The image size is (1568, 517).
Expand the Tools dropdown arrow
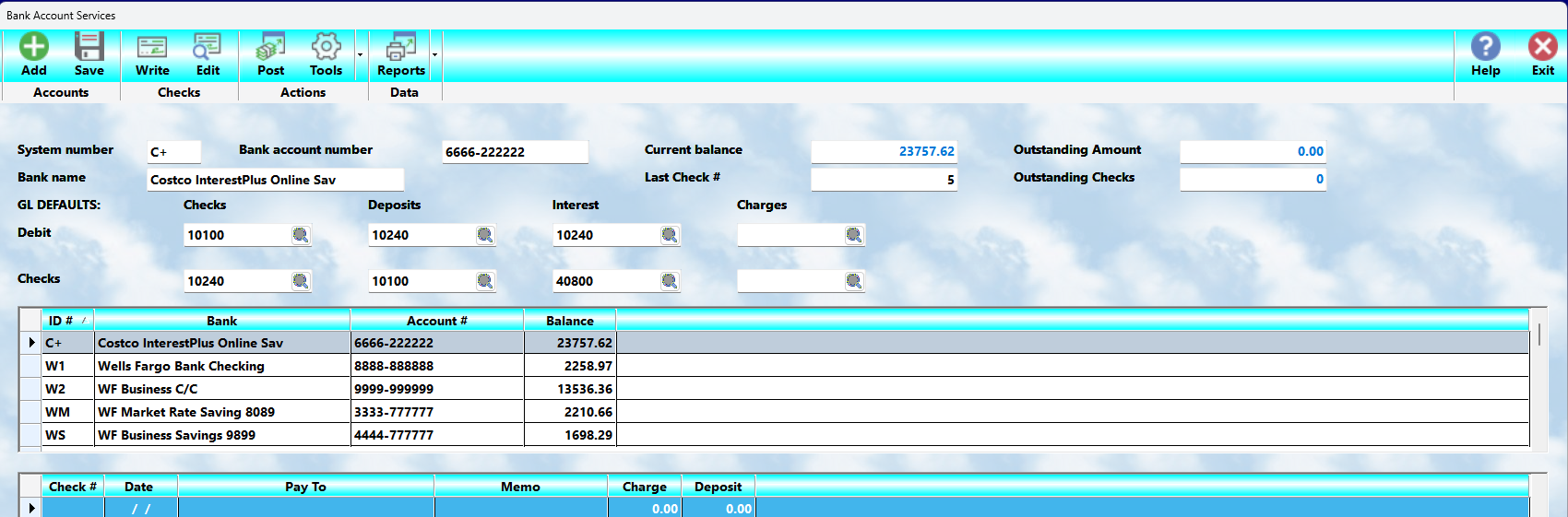(x=360, y=54)
